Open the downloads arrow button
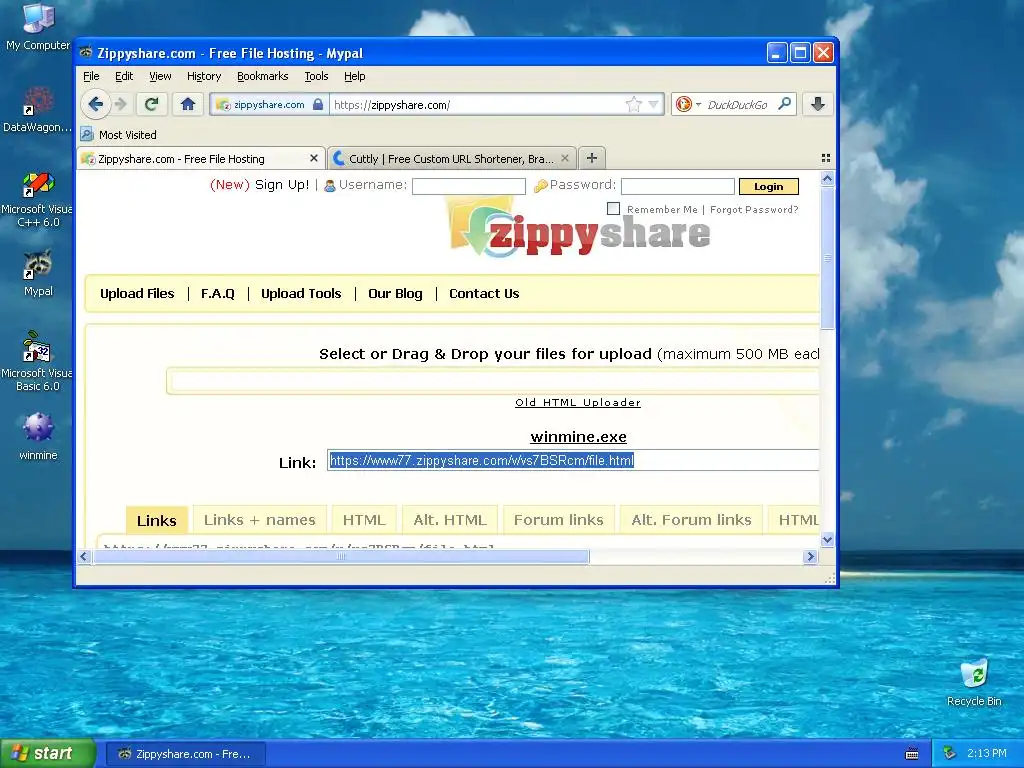1024x768 pixels. [818, 104]
